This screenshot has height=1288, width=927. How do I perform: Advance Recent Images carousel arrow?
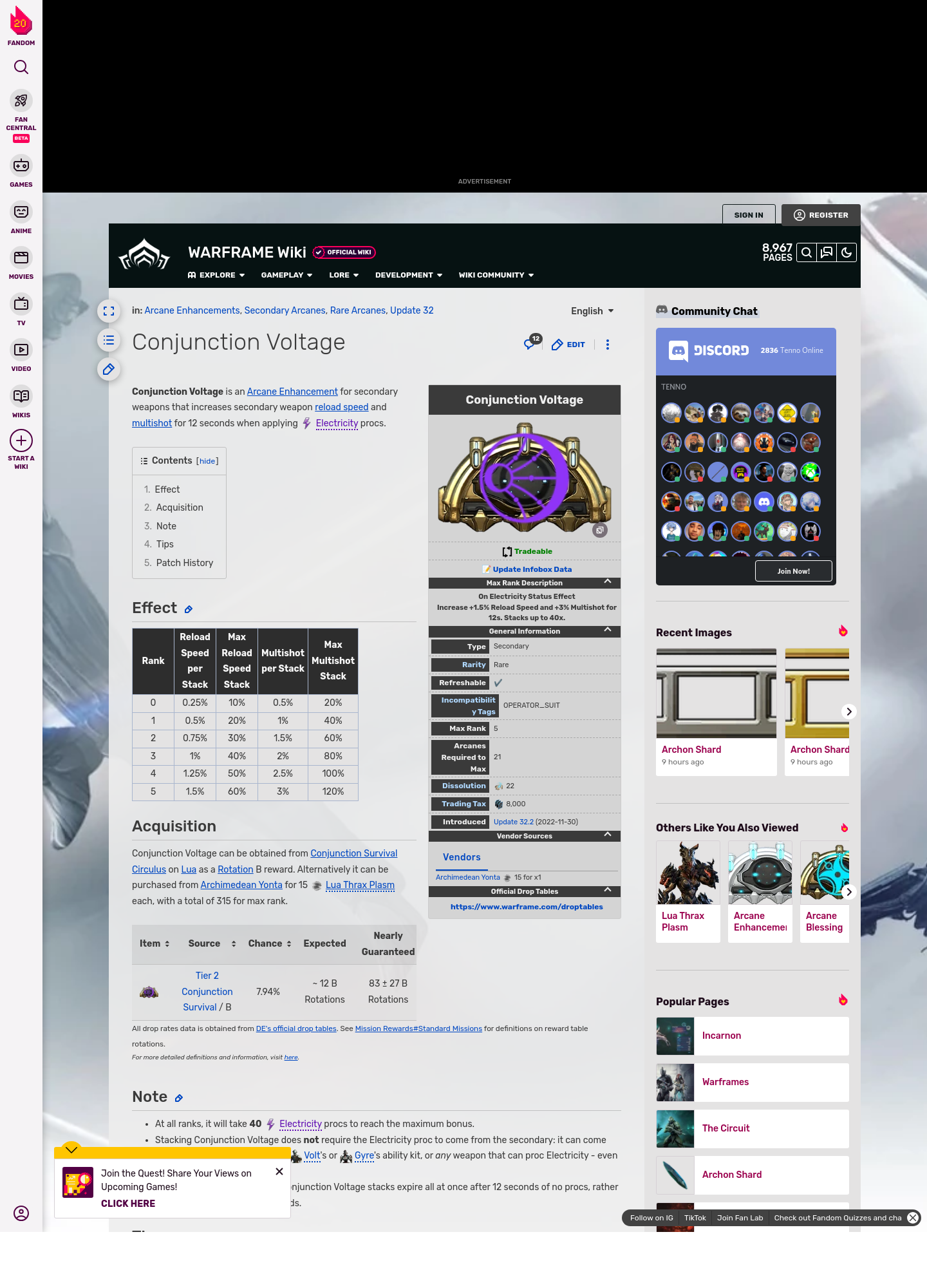(848, 712)
